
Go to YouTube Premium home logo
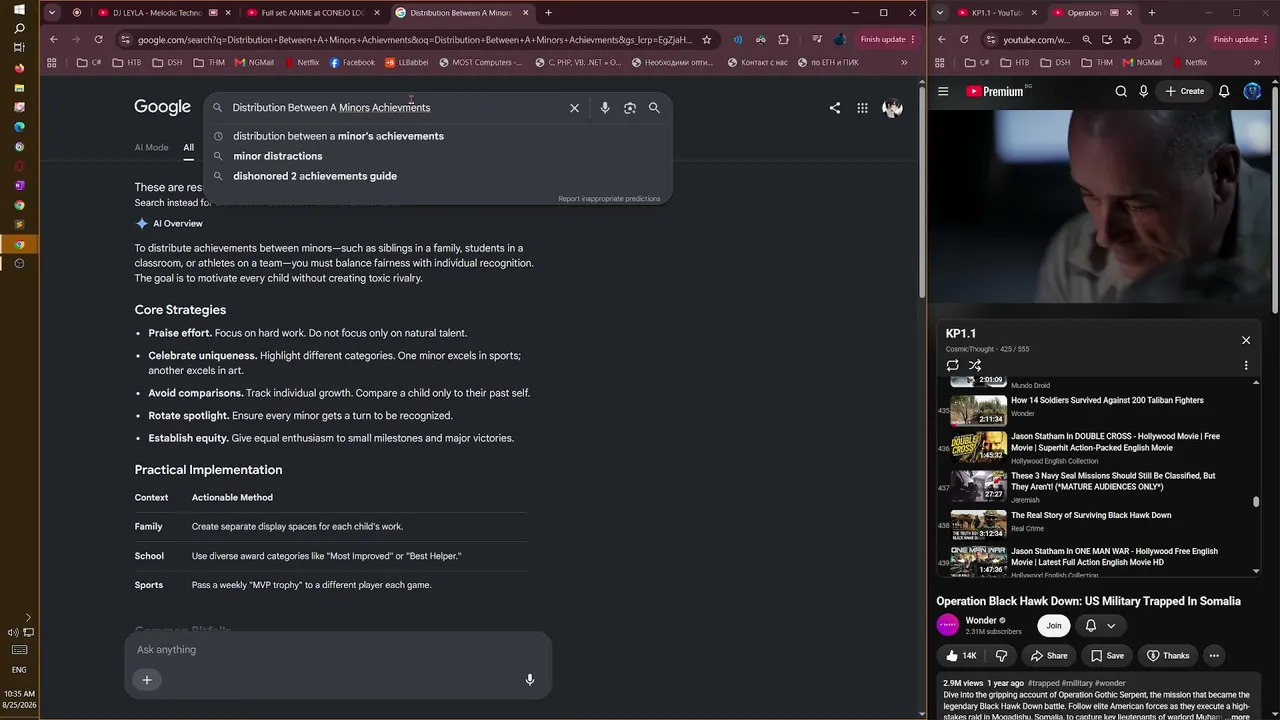click(x=995, y=91)
